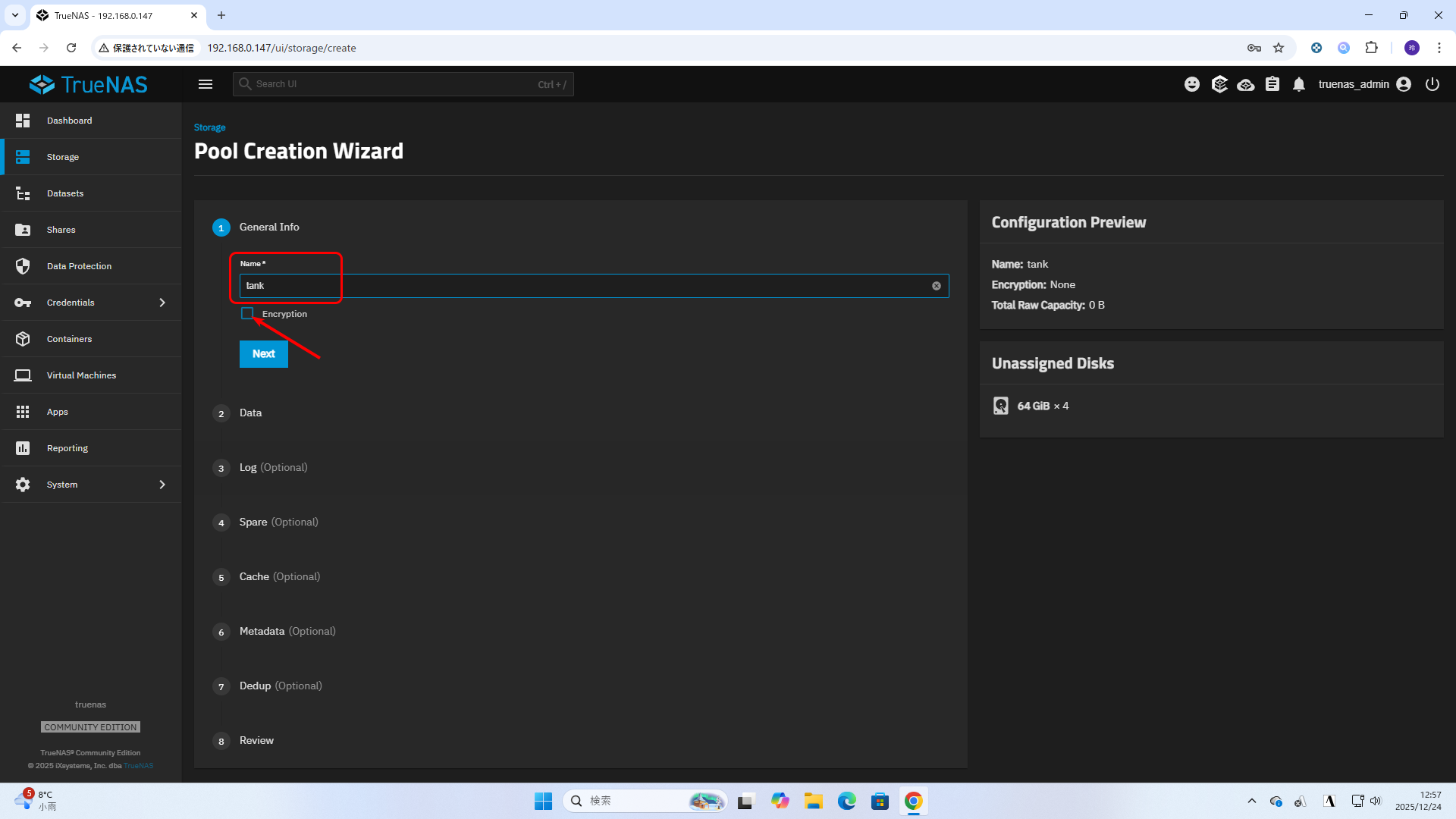This screenshot has width=1456, height=819.
Task: Click the Next button
Action: pos(263,354)
